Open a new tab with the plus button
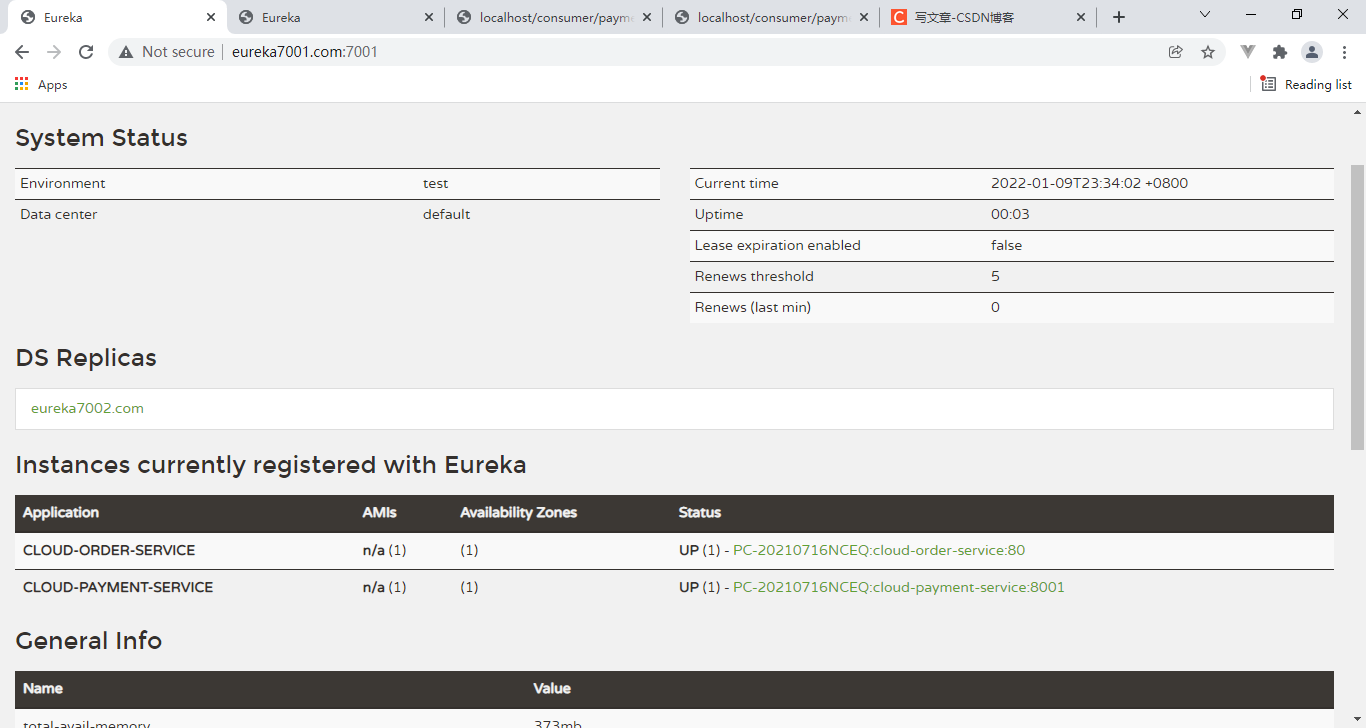The width and height of the screenshot is (1366, 728). (x=1119, y=17)
